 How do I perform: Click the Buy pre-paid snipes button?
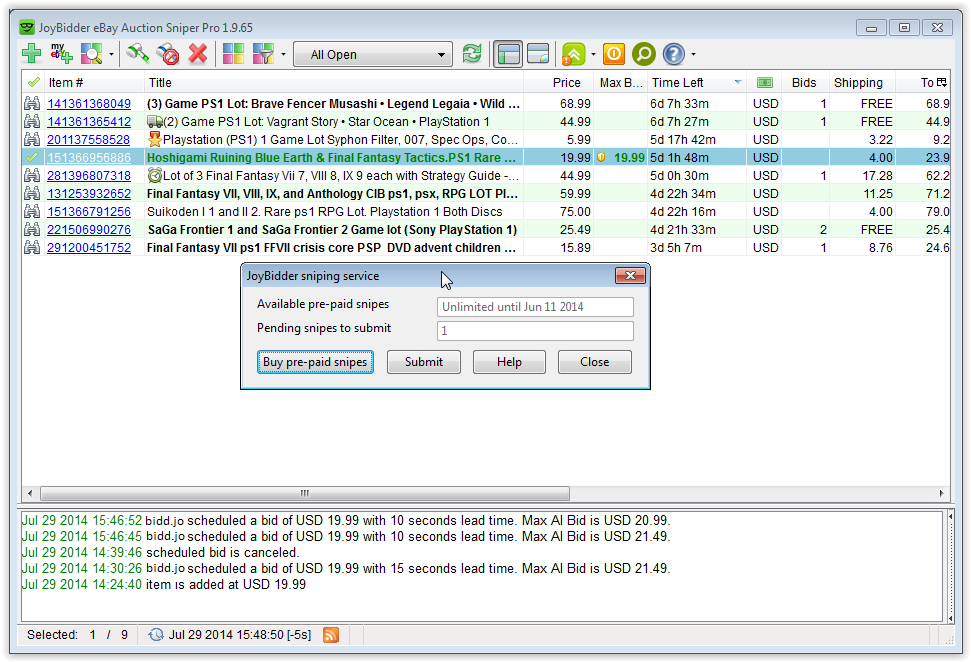pos(316,362)
